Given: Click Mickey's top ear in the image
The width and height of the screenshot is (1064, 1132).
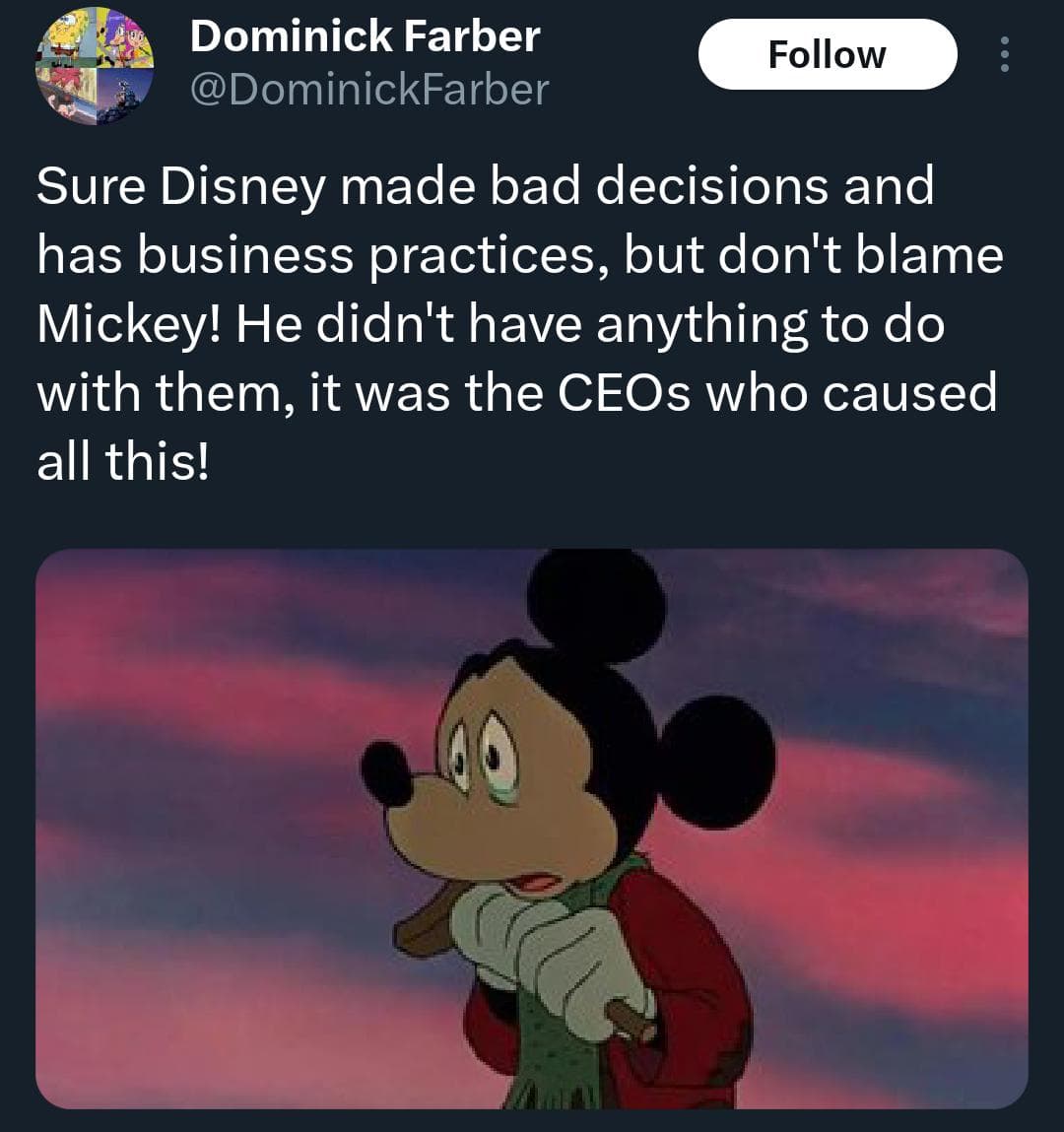Looking at the screenshot, I should click(x=596, y=603).
